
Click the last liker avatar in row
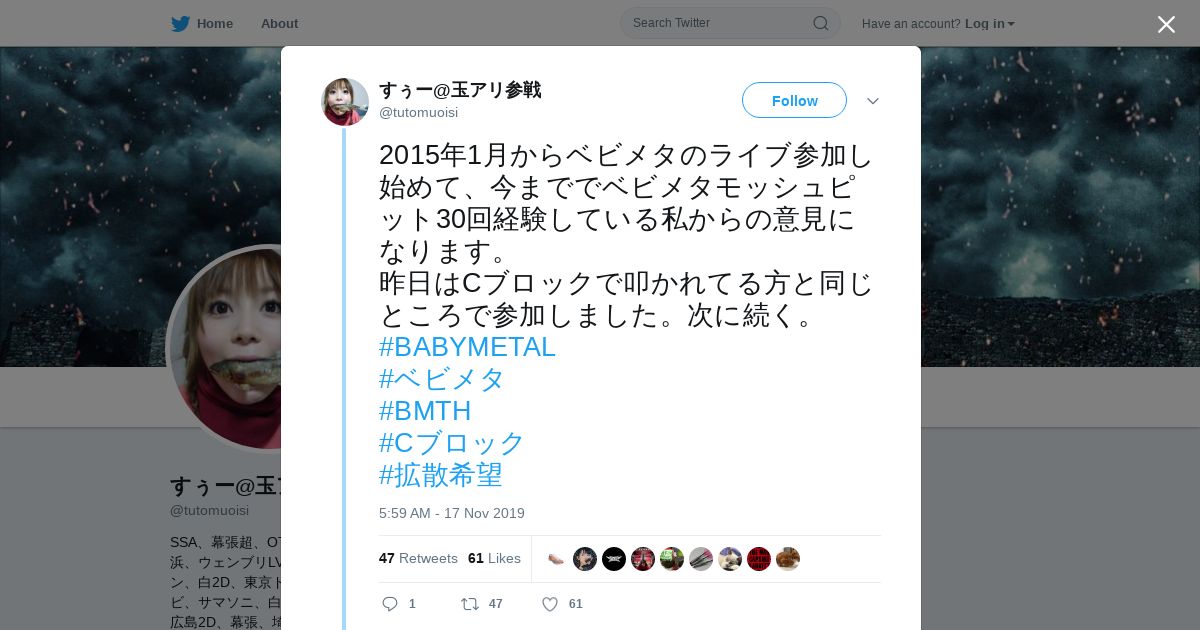click(788, 559)
